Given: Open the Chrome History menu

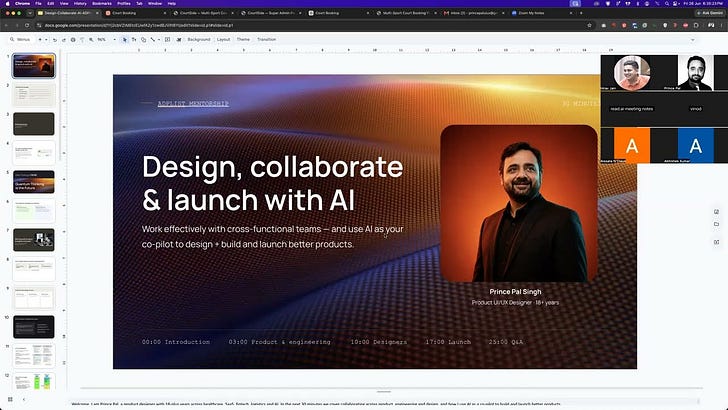Looking at the screenshot, I should point(80,3).
